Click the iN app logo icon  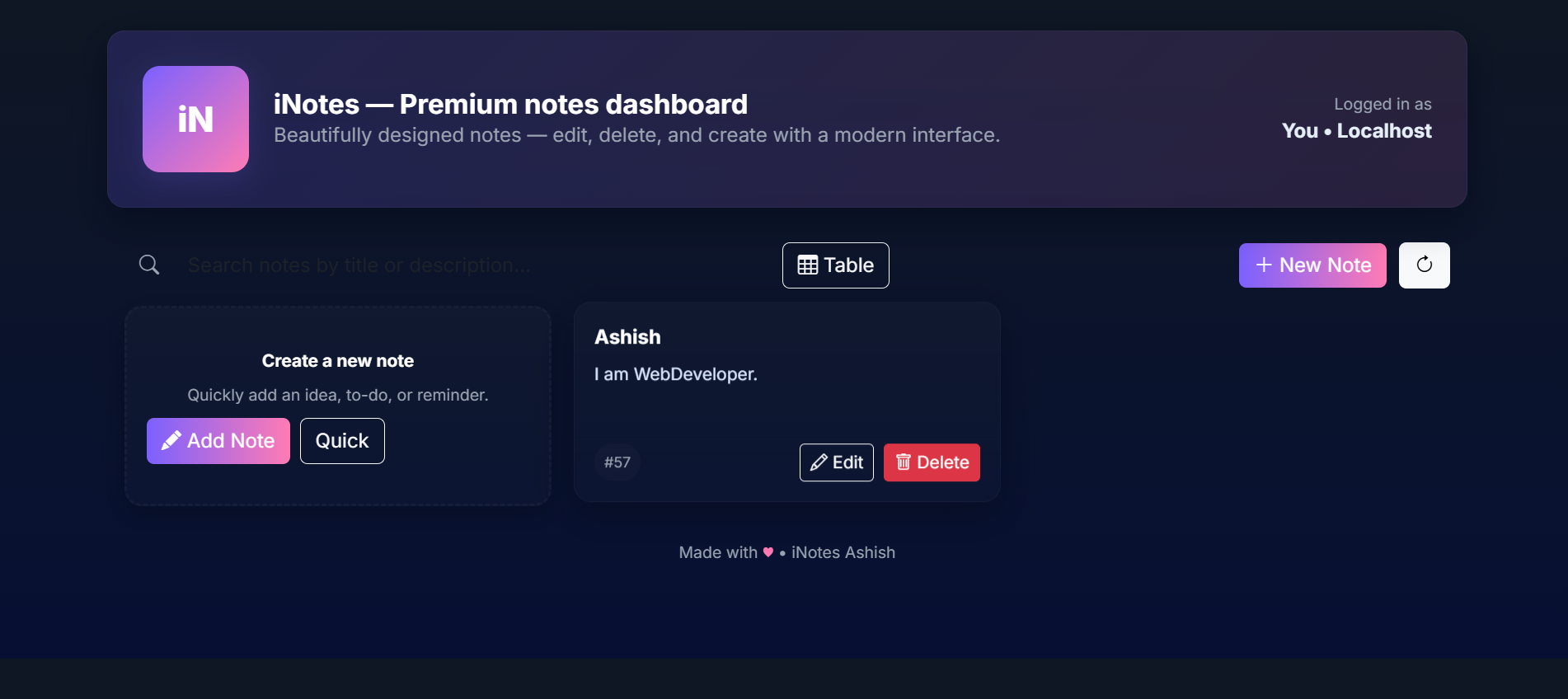(x=195, y=119)
